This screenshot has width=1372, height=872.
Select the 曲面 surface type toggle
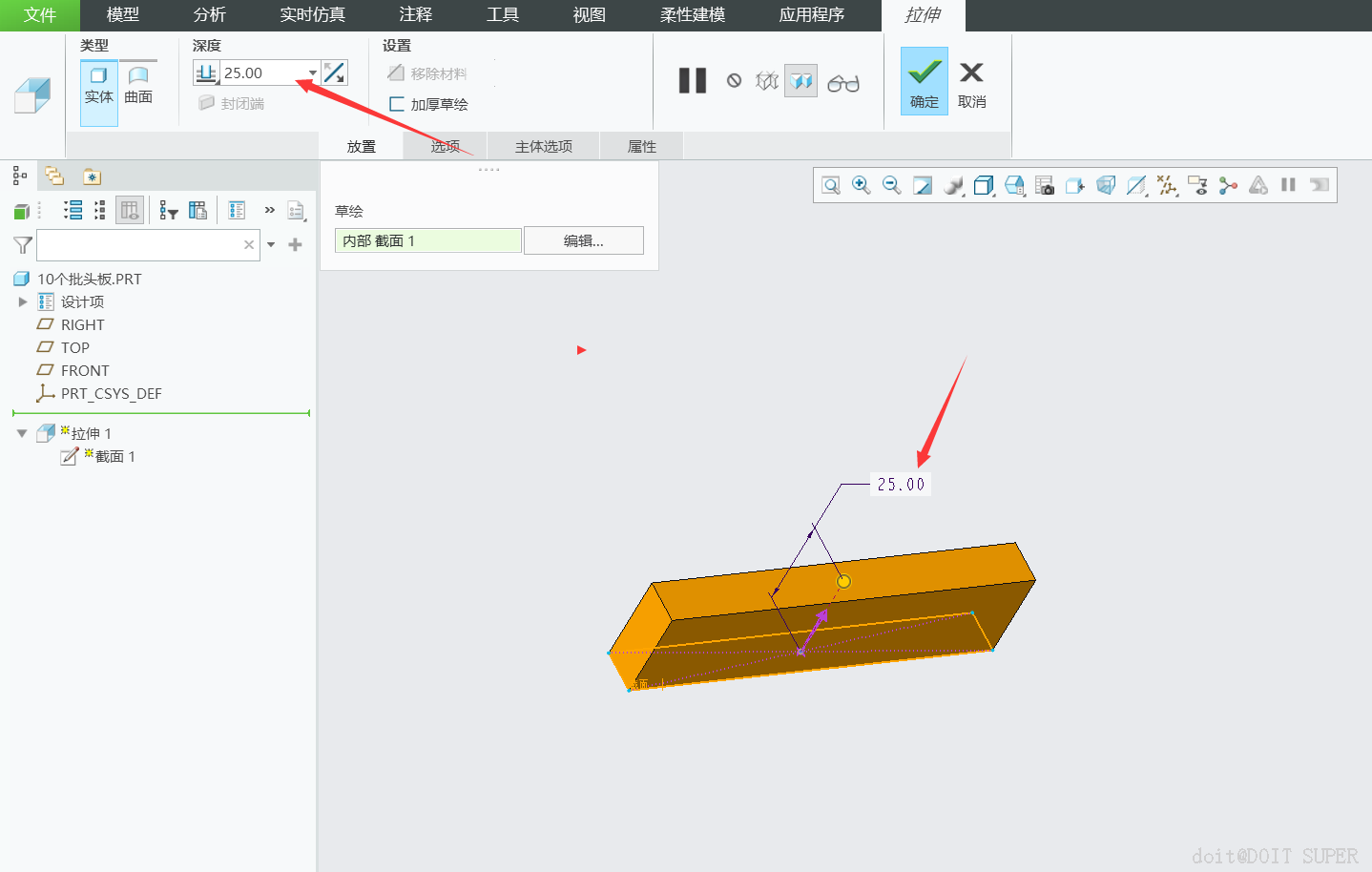[138, 85]
